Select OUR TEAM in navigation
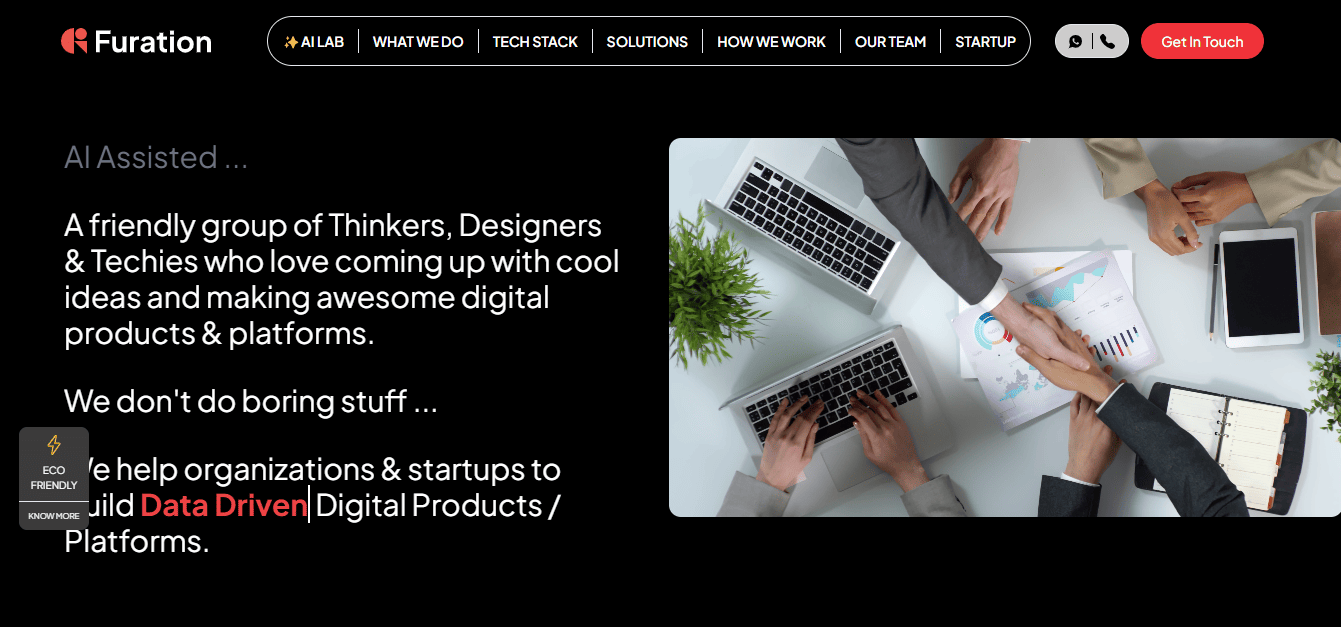Viewport: 1341px width, 627px height. coord(890,42)
